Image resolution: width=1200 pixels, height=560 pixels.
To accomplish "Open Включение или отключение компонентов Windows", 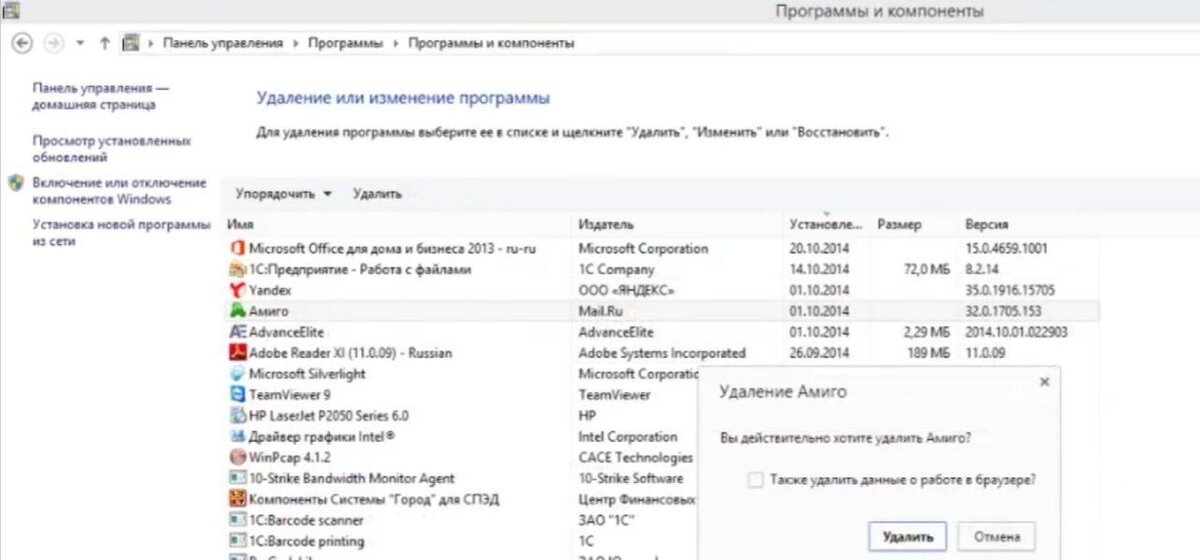I will [x=119, y=191].
